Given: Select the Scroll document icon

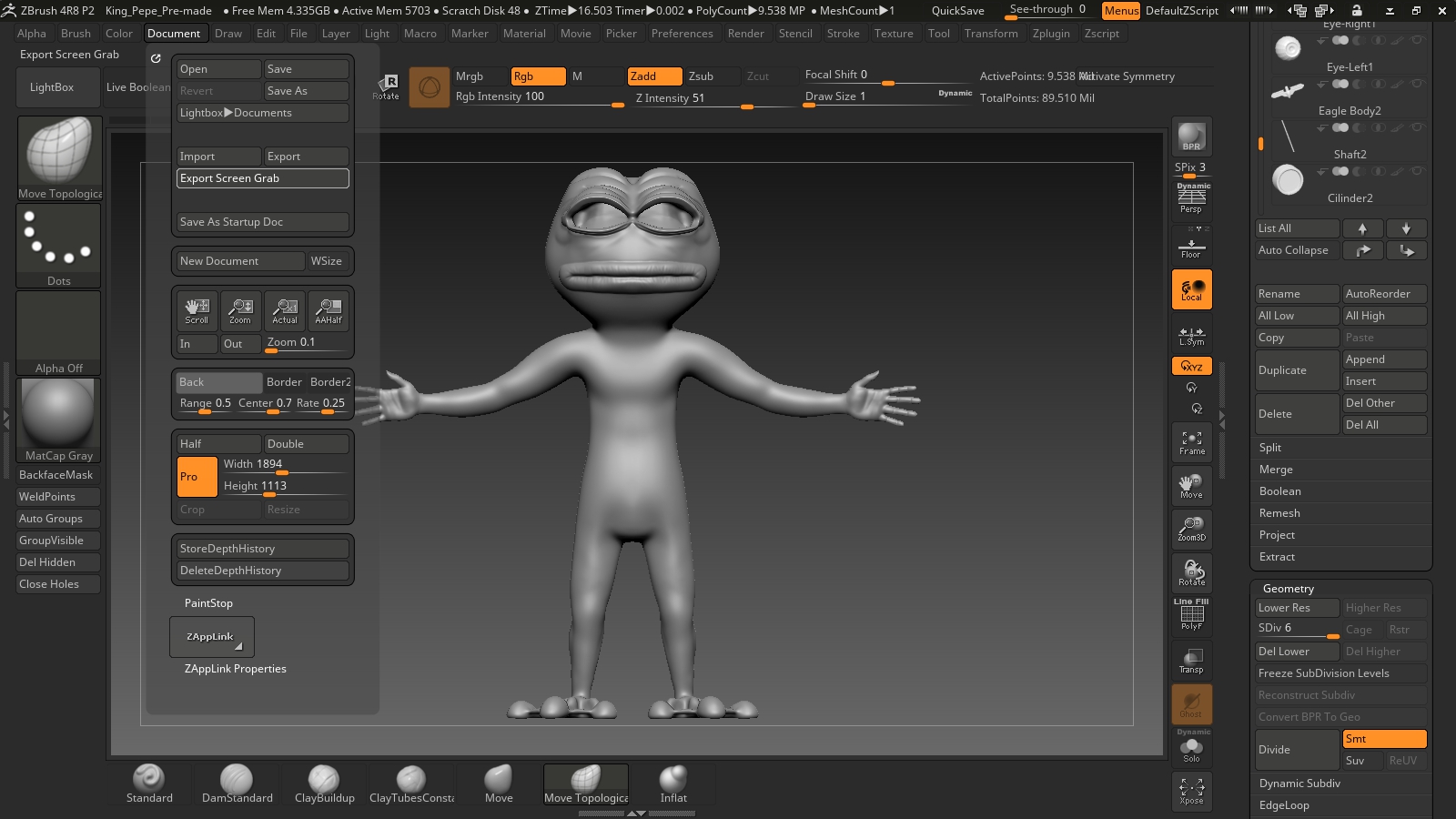Looking at the screenshot, I should (197, 311).
